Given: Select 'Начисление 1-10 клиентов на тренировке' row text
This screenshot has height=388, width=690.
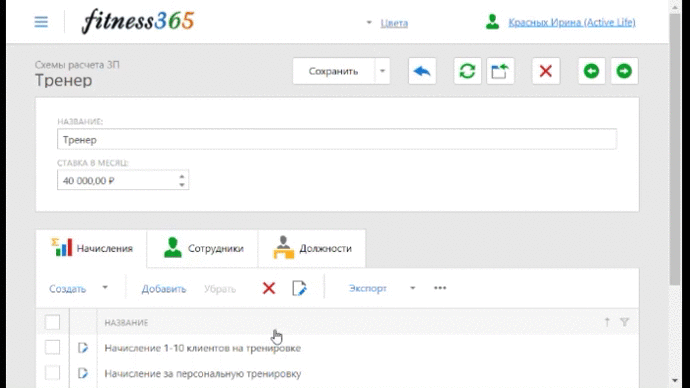Looking at the screenshot, I should click(x=202, y=348).
